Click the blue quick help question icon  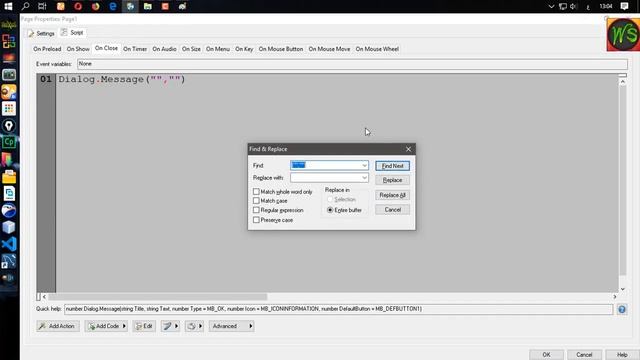point(622,309)
